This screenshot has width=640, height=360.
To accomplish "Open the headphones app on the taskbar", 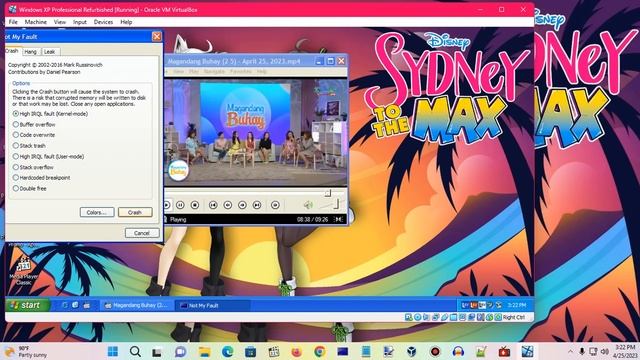I will pyautogui.click(x=458, y=351).
